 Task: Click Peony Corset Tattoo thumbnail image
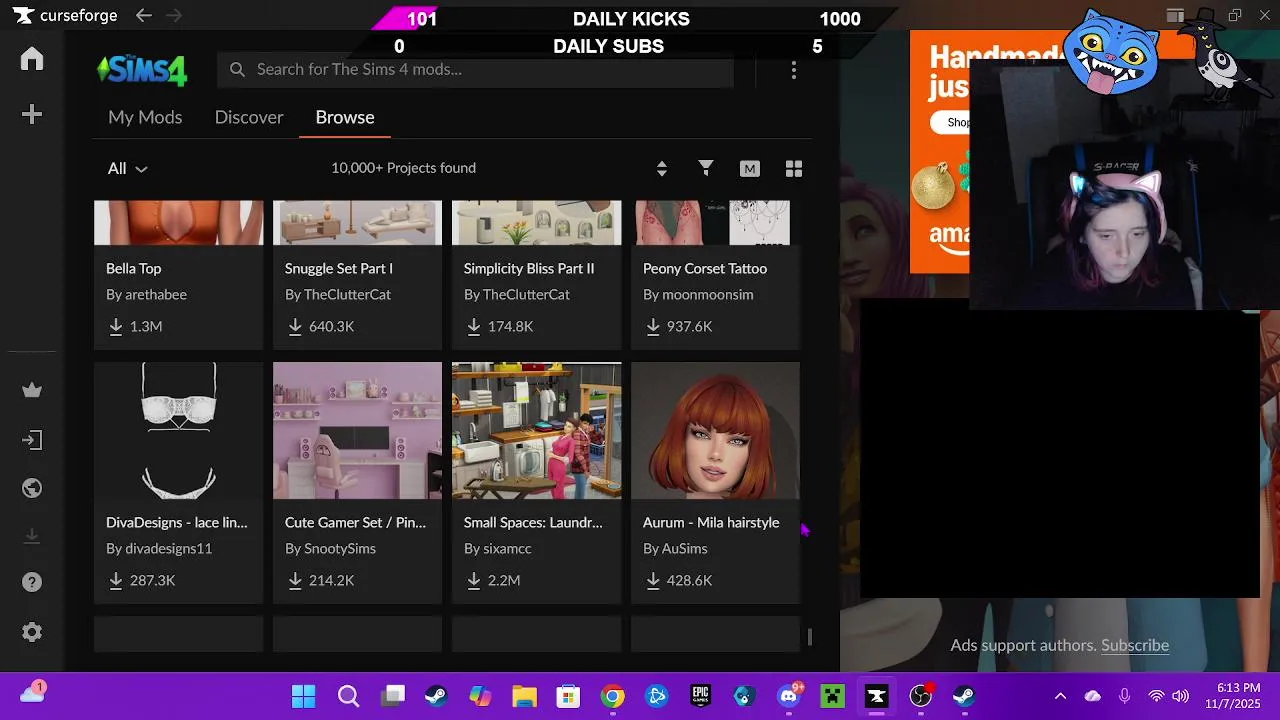point(715,222)
